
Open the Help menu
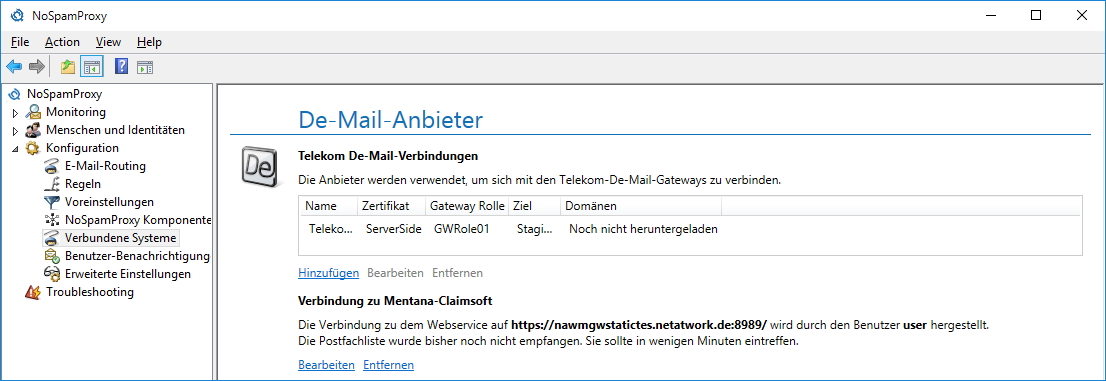149,42
